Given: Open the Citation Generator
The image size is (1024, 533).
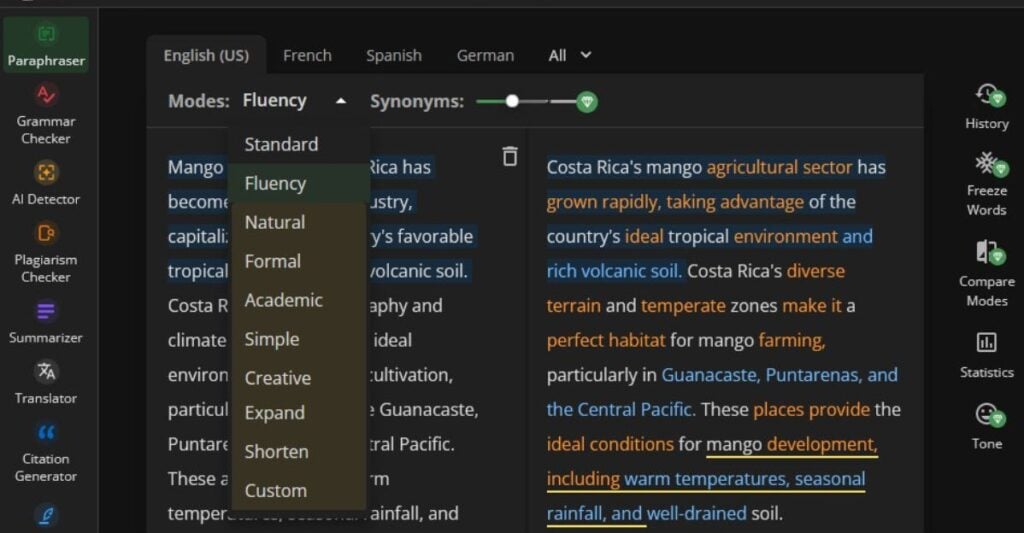Looking at the screenshot, I should [x=46, y=452].
